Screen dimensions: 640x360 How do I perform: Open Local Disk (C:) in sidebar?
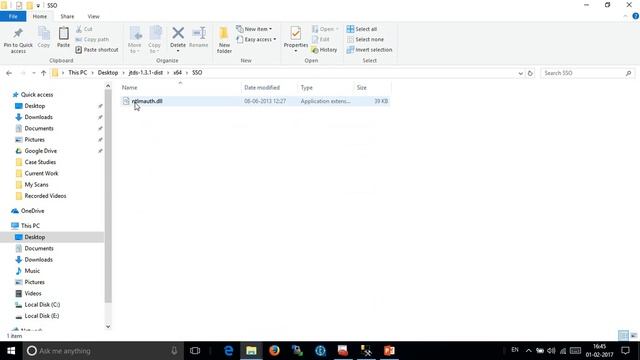[42, 304]
